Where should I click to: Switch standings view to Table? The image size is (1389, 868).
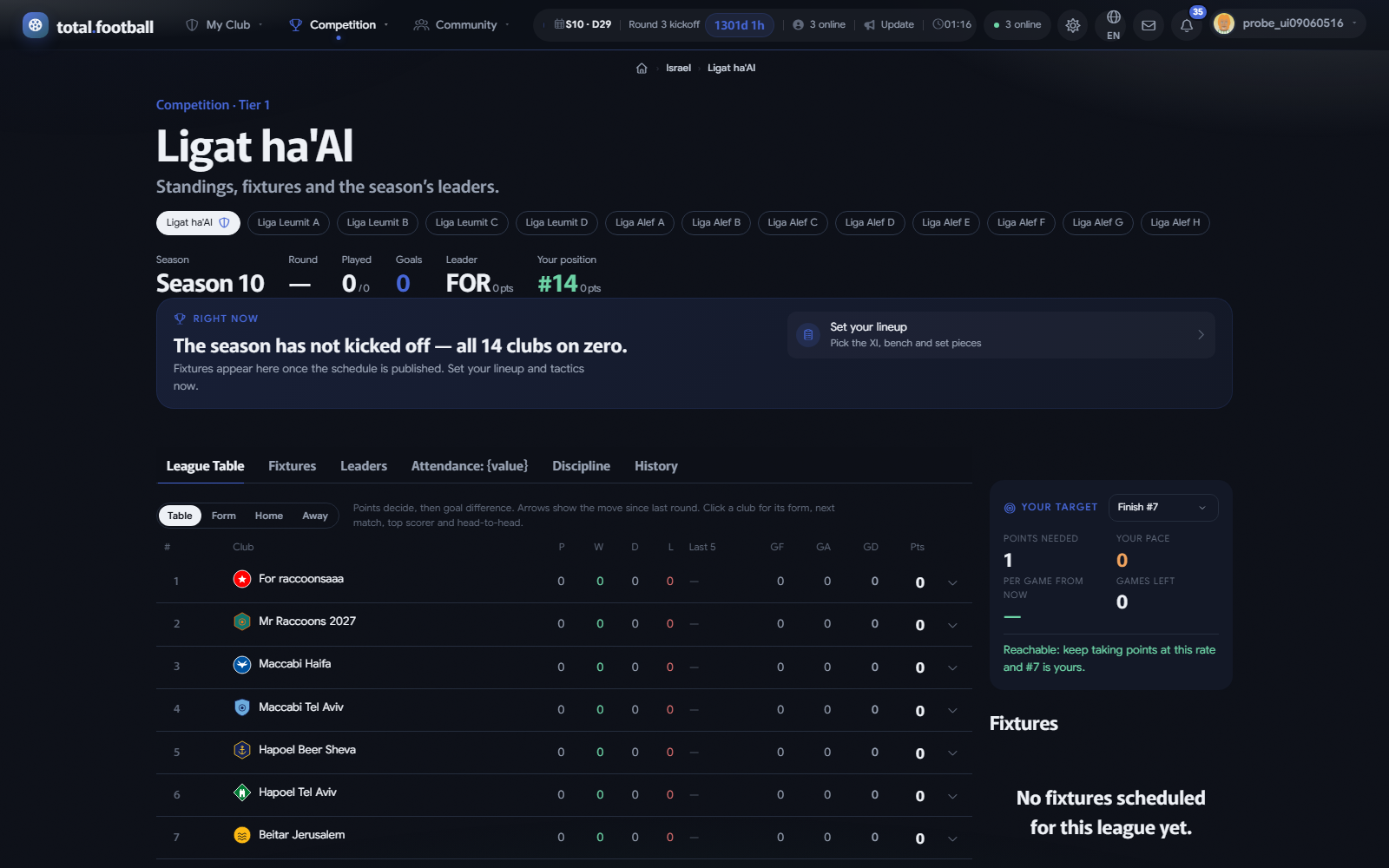tap(180, 516)
